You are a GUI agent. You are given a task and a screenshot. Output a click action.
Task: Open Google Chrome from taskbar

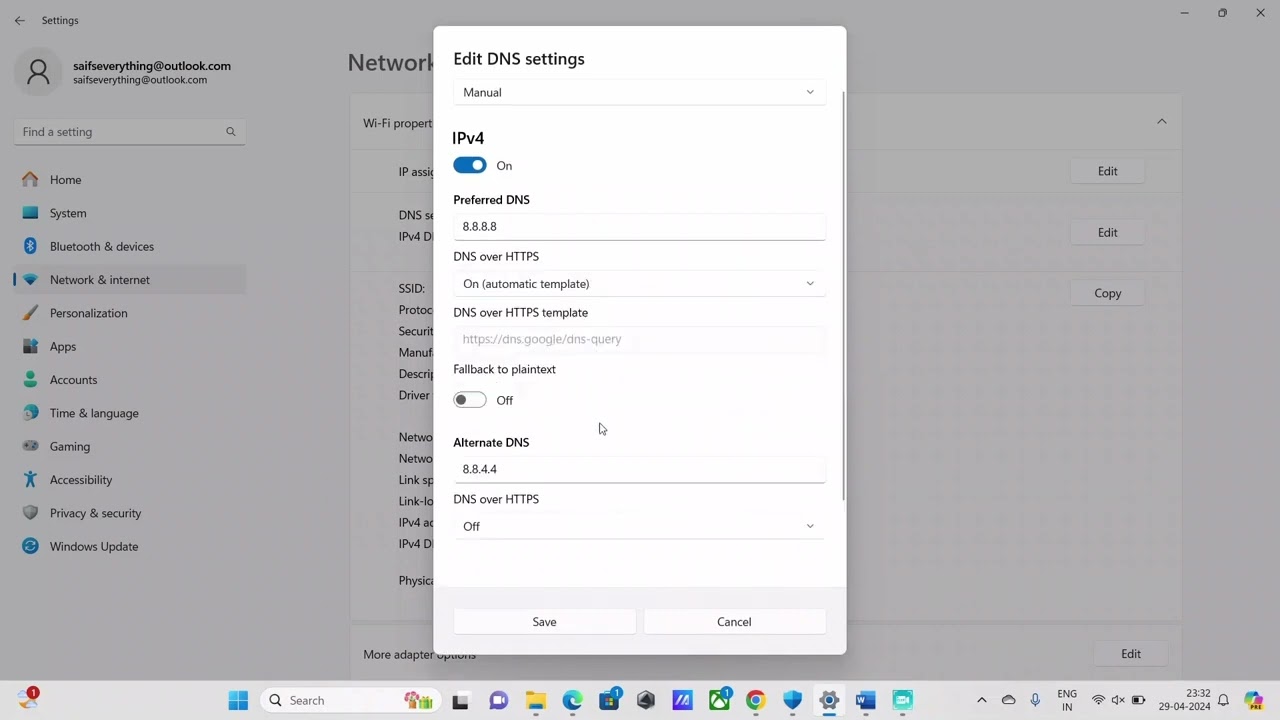(x=755, y=700)
